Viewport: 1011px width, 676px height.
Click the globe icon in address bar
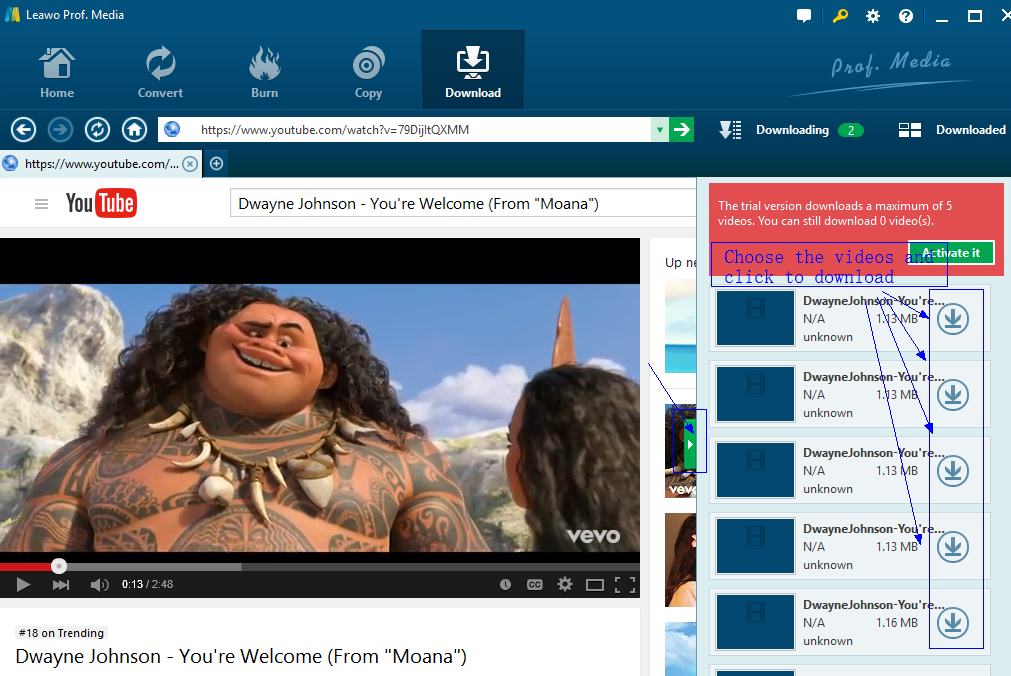pos(172,130)
